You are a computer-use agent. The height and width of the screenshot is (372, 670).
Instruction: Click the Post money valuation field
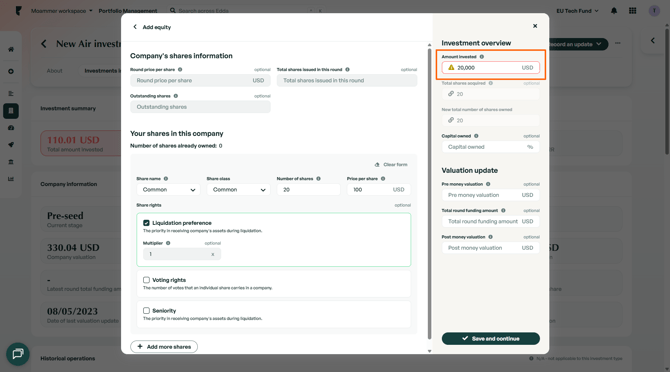(x=491, y=248)
